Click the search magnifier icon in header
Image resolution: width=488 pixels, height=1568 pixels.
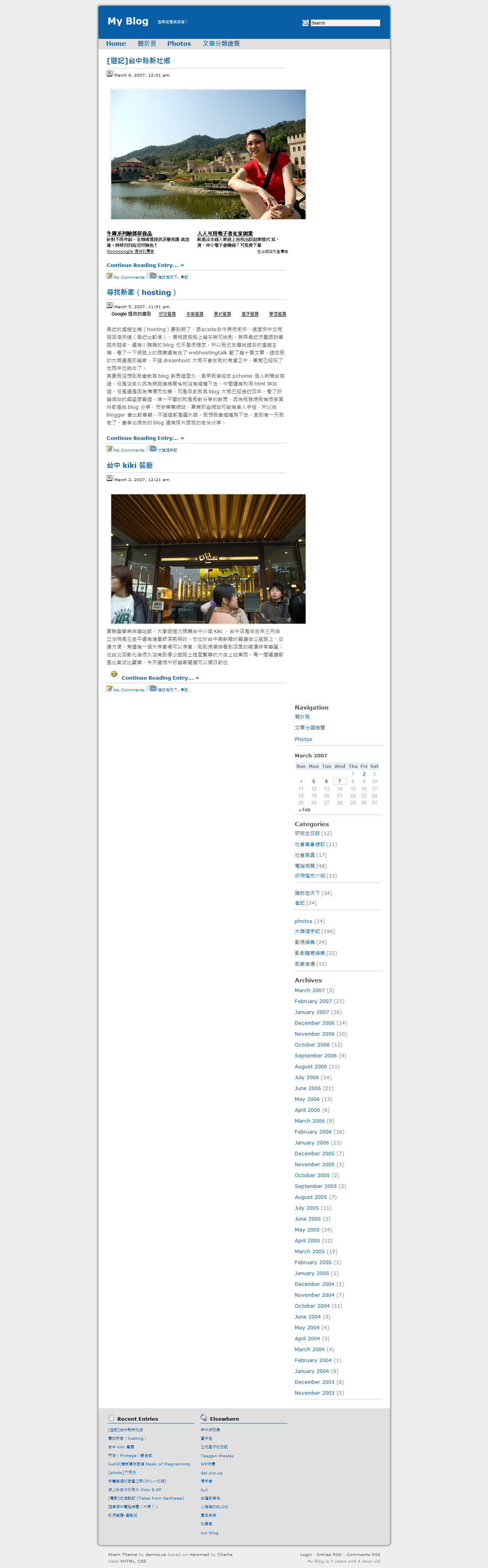tap(305, 23)
